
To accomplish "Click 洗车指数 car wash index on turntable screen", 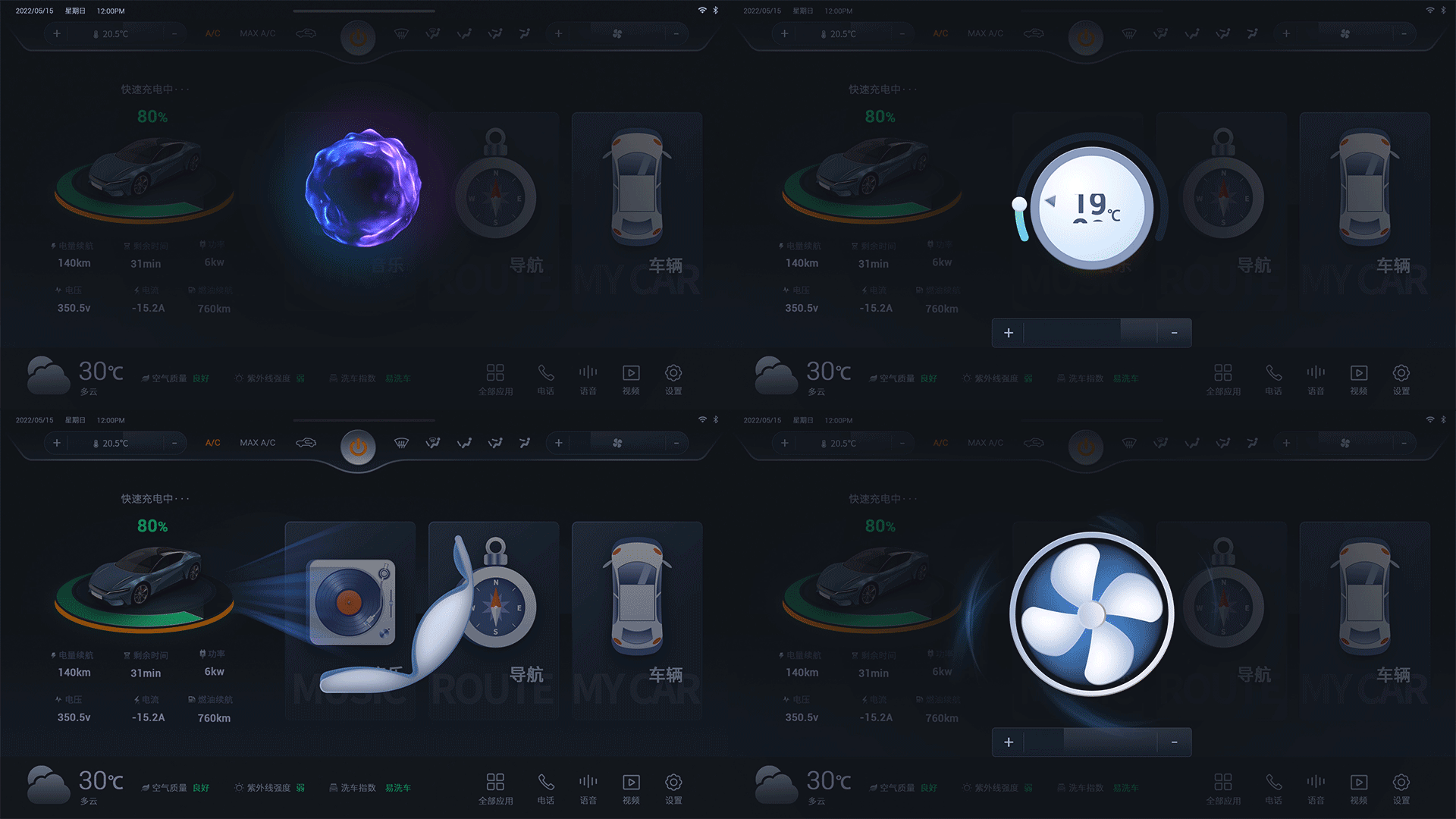I will click(x=370, y=788).
